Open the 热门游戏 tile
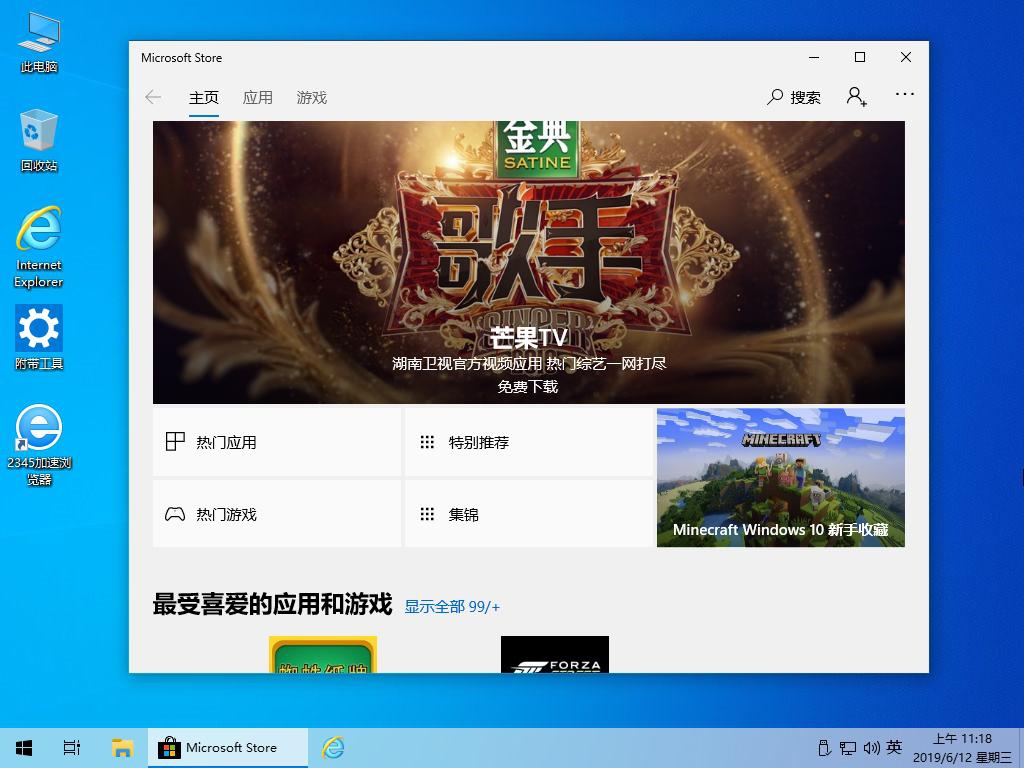Image resolution: width=1024 pixels, height=768 pixels. 277,514
